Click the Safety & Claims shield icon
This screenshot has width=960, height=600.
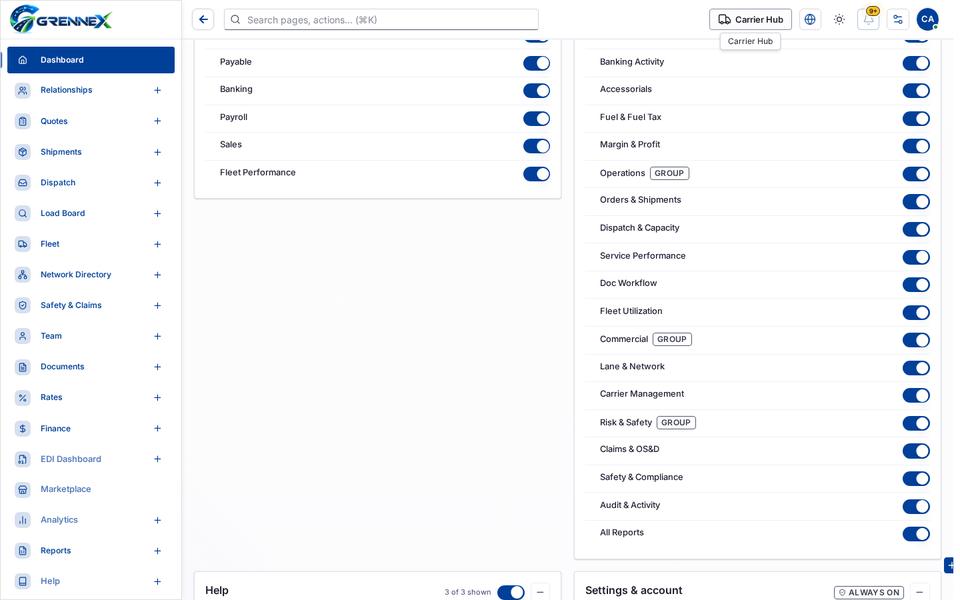tap(23, 305)
